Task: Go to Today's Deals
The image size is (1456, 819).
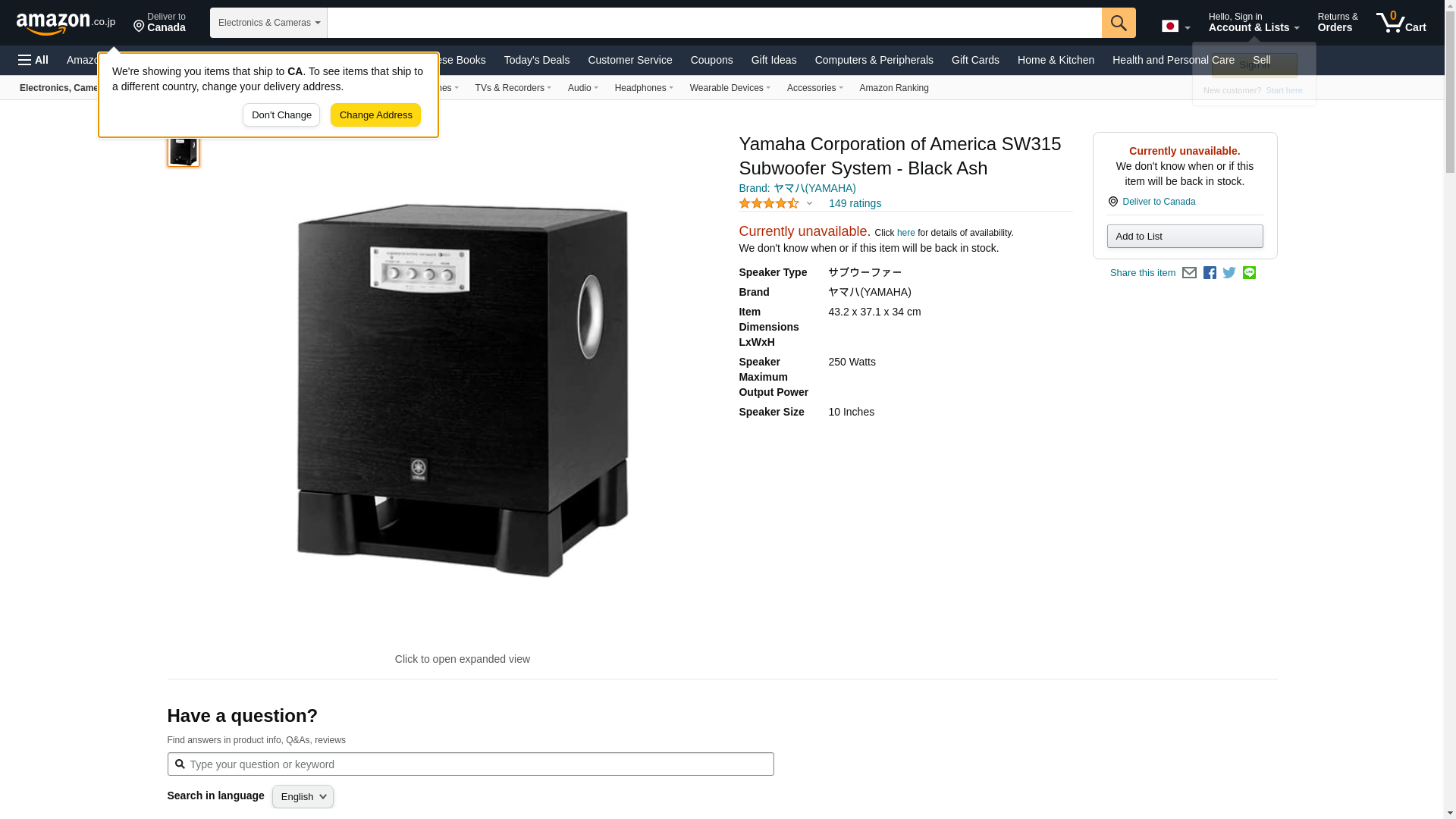Action: coord(536,60)
